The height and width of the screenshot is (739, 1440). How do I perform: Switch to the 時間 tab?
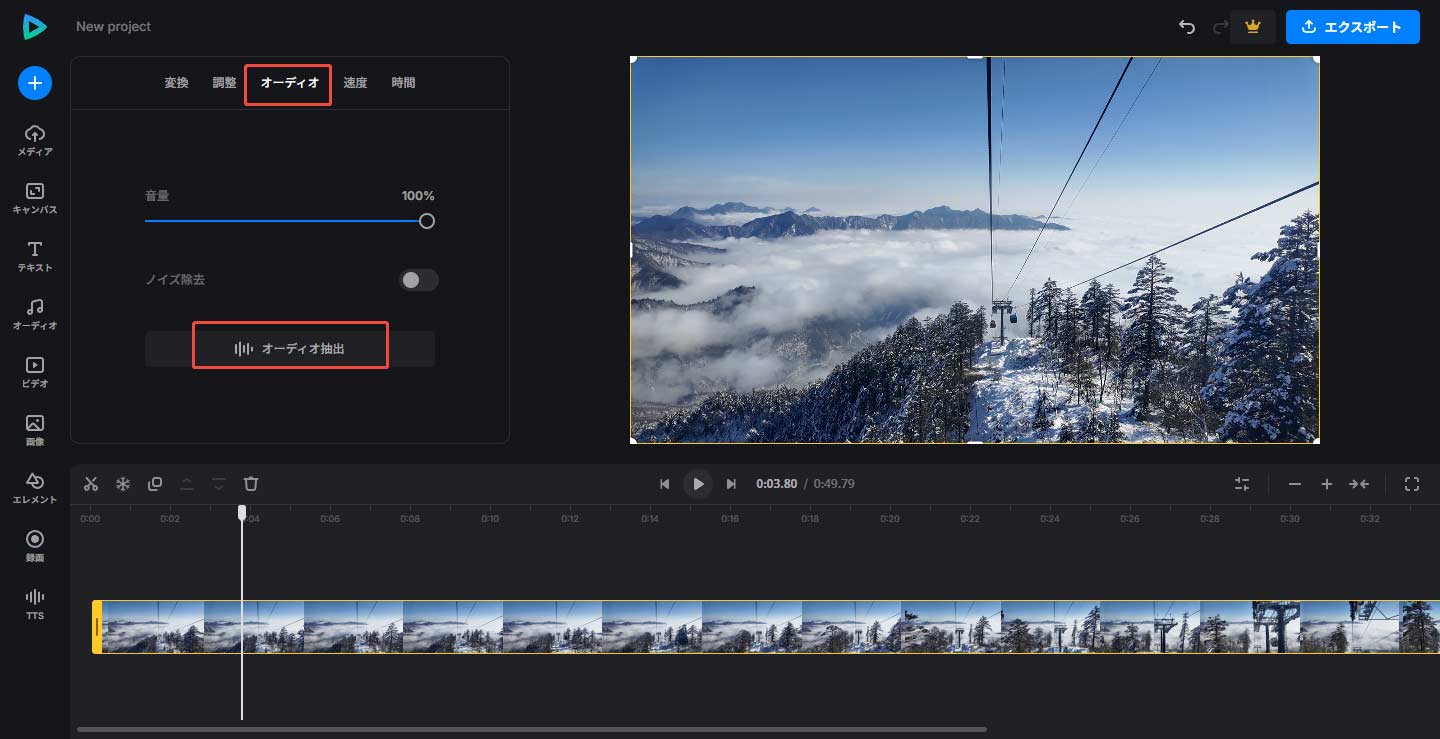[403, 83]
